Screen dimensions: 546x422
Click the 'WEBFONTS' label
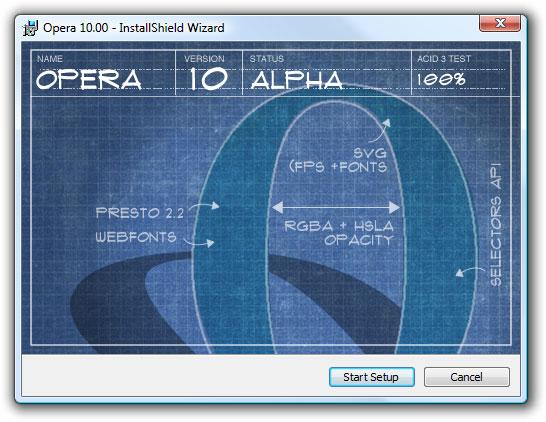136,237
